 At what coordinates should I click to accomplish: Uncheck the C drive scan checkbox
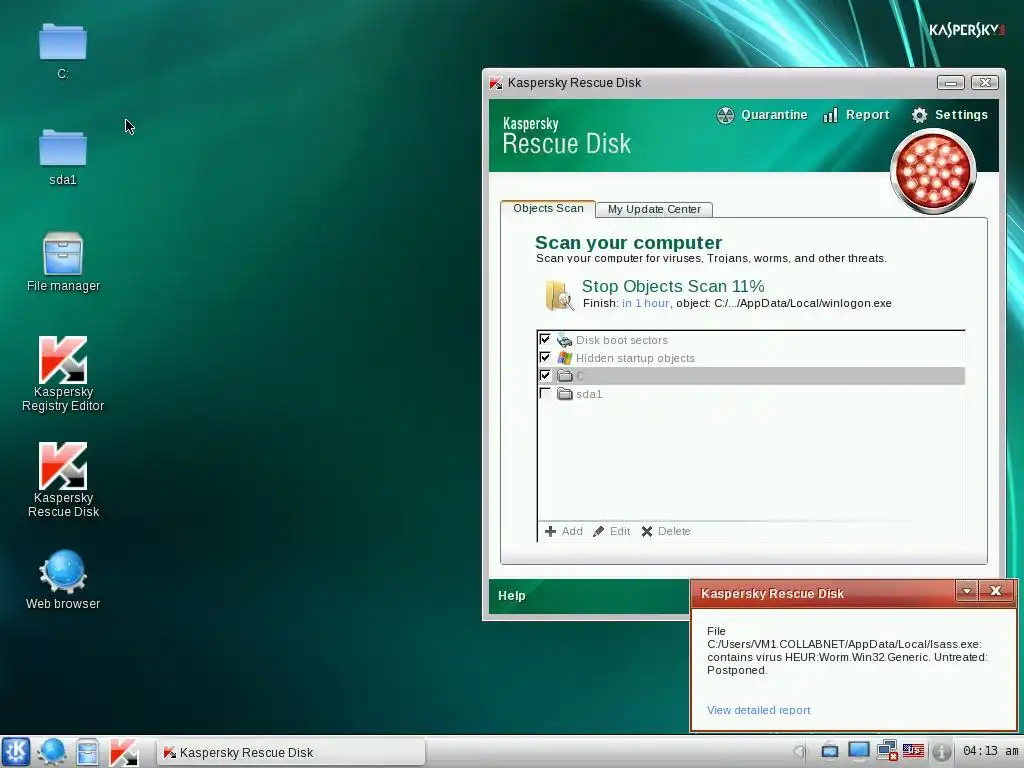[545, 375]
